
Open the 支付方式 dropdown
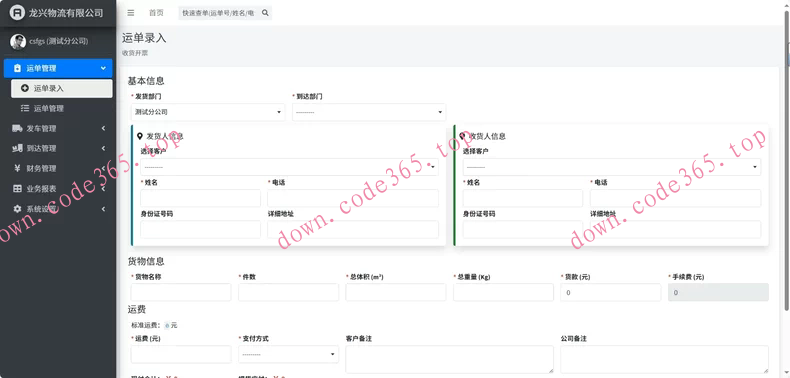[288, 354]
